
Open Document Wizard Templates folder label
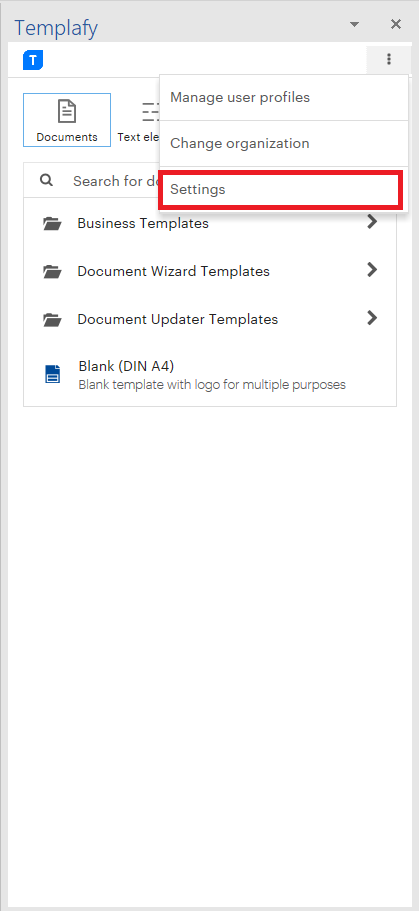pyautogui.click(x=174, y=271)
